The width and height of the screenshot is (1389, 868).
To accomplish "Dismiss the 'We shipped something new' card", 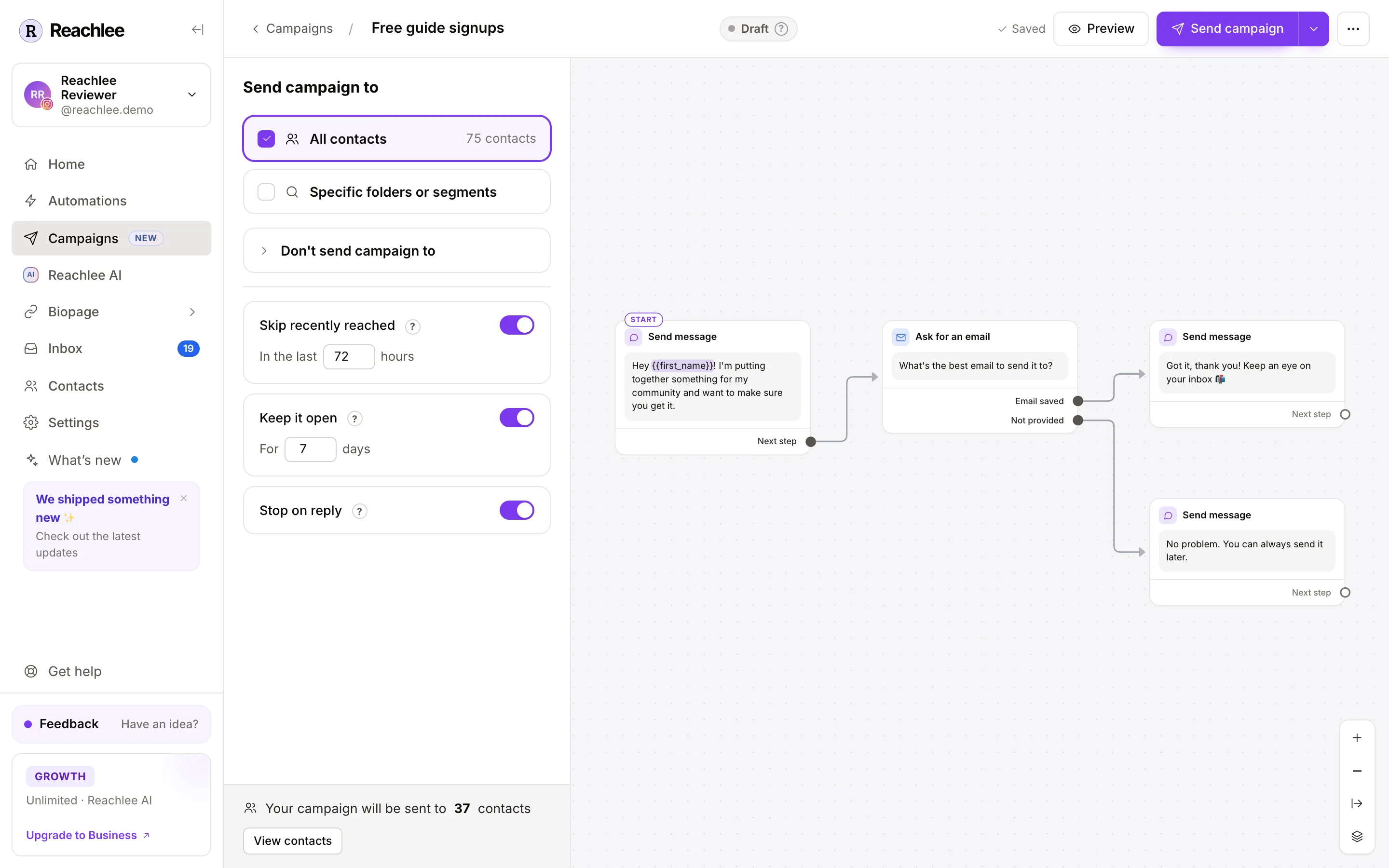I will (x=184, y=498).
